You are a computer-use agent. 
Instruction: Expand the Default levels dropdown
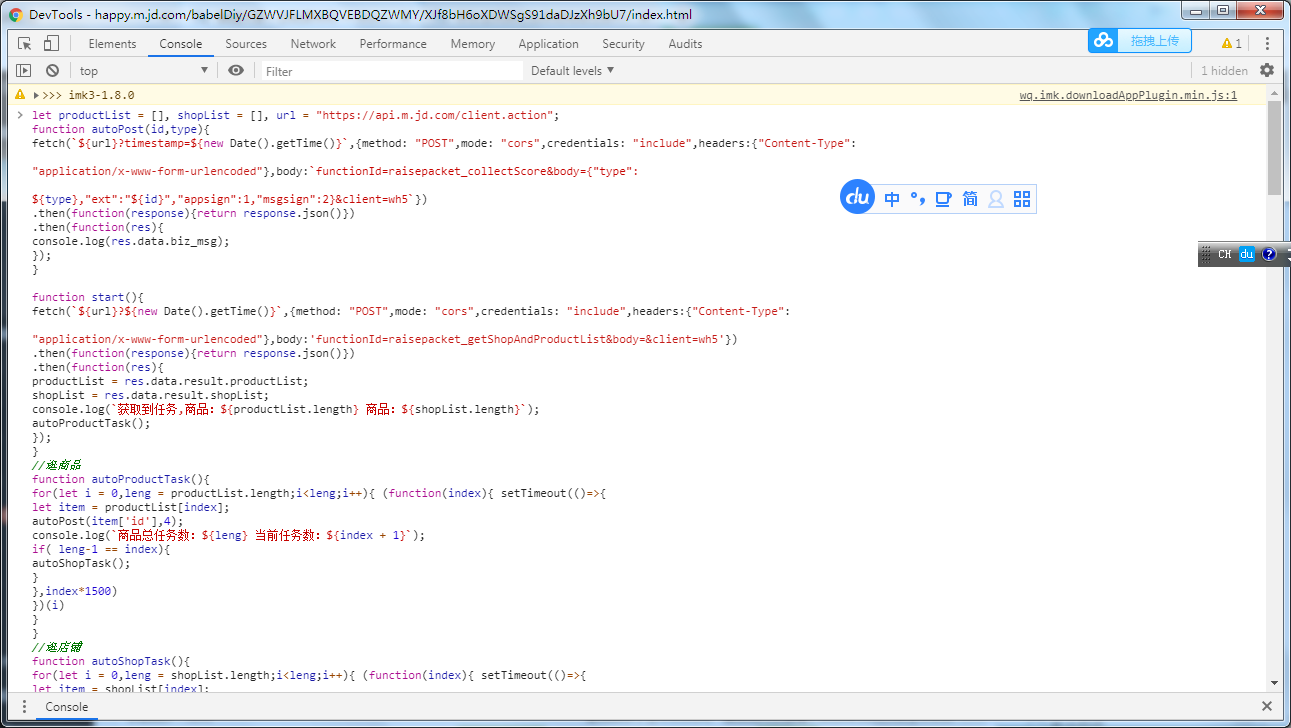pyautogui.click(x=572, y=70)
